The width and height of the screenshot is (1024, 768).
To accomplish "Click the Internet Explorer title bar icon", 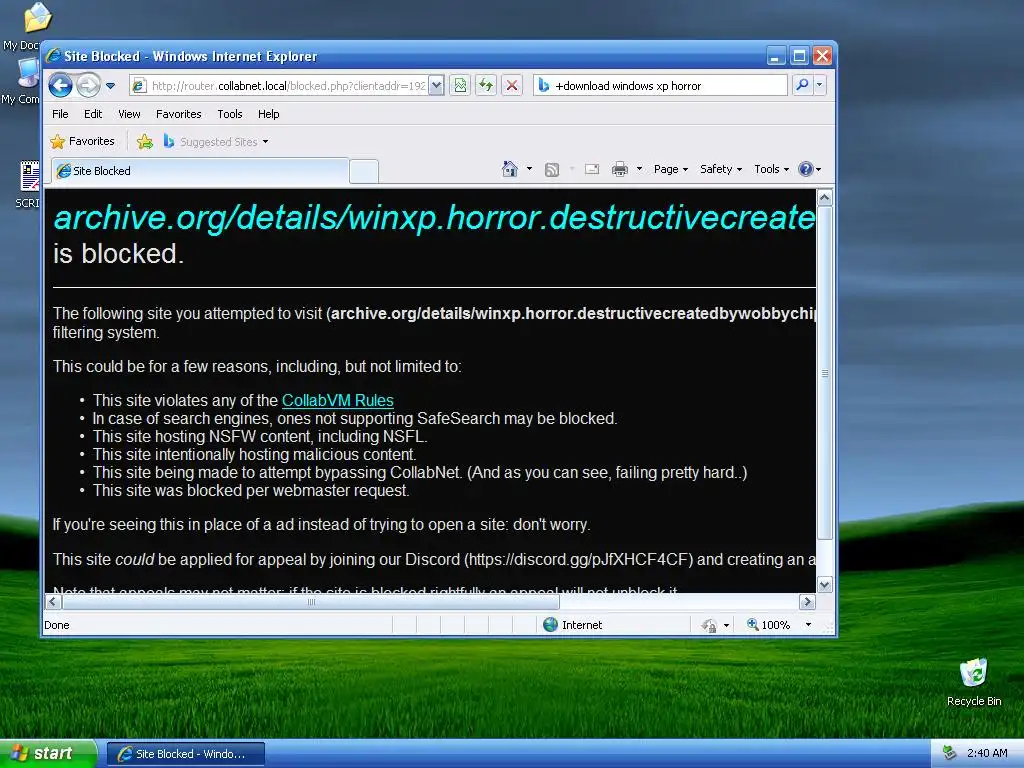I will tap(53, 56).
